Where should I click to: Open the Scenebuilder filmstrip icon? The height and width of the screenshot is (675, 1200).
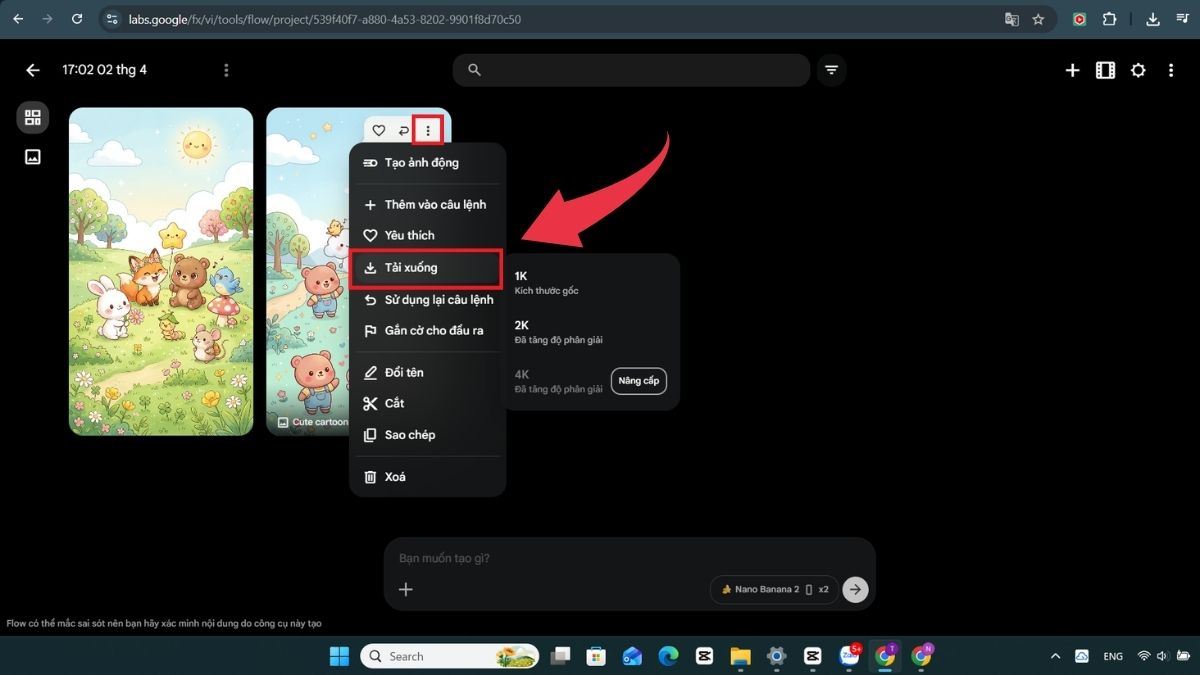pos(1104,70)
